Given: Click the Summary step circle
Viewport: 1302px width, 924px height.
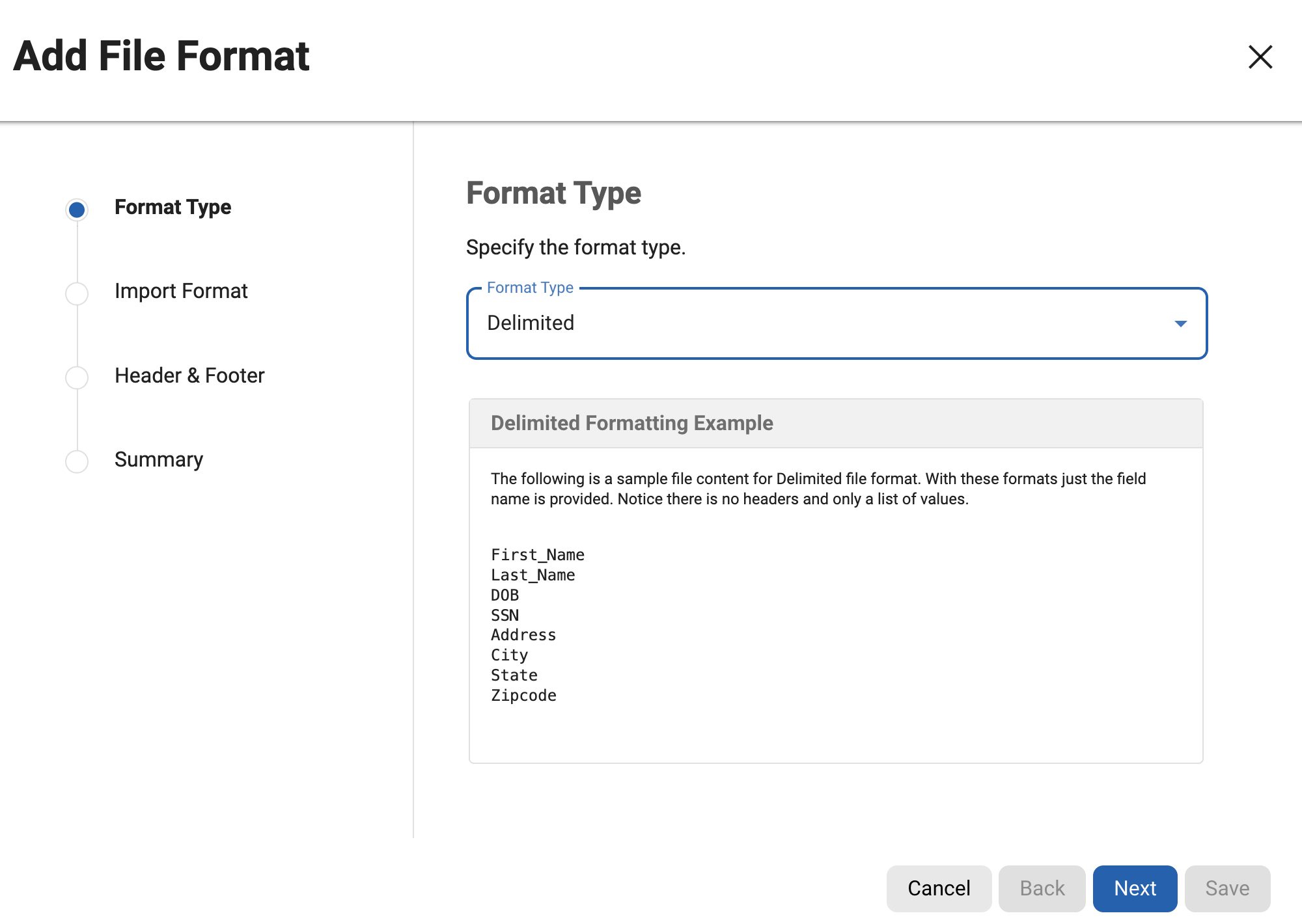Looking at the screenshot, I should [x=77, y=461].
